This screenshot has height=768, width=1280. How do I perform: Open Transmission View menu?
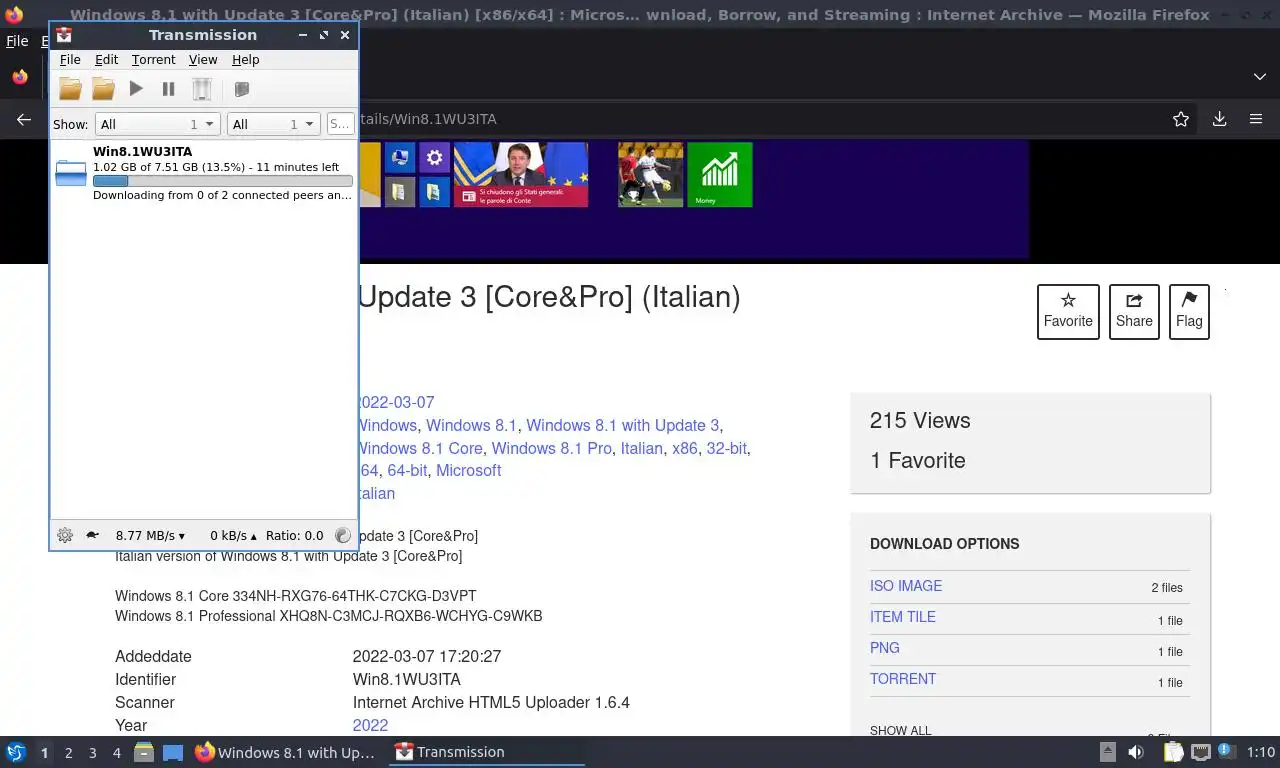click(203, 60)
